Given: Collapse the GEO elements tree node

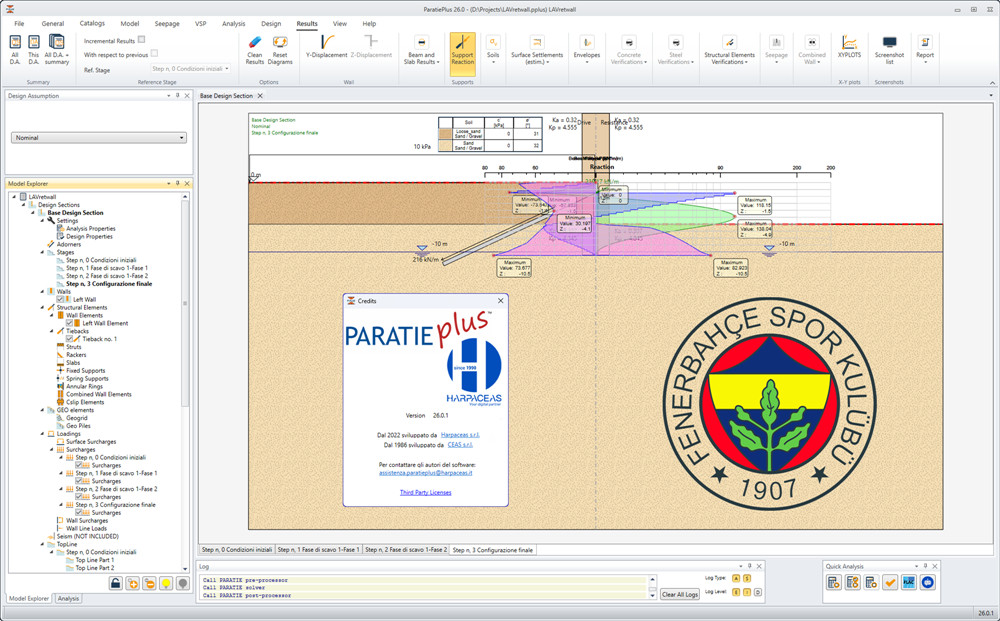Looking at the screenshot, I should pos(43,410).
